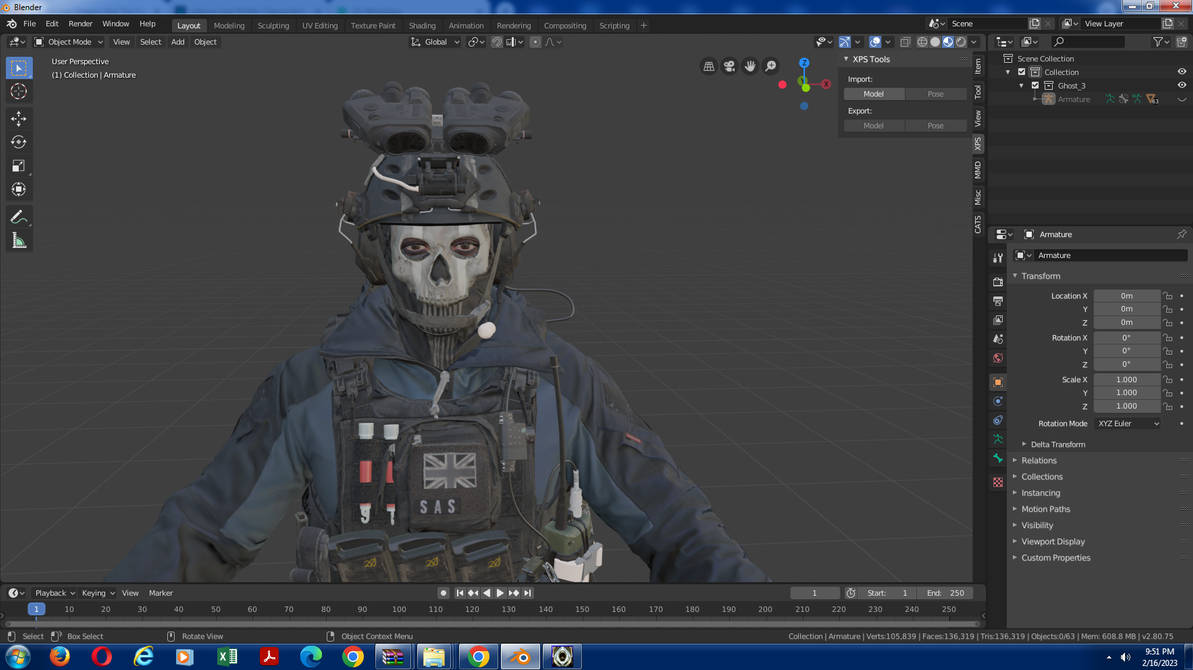
Task: Click XPS Export Model button
Action: pyautogui.click(x=873, y=125)
